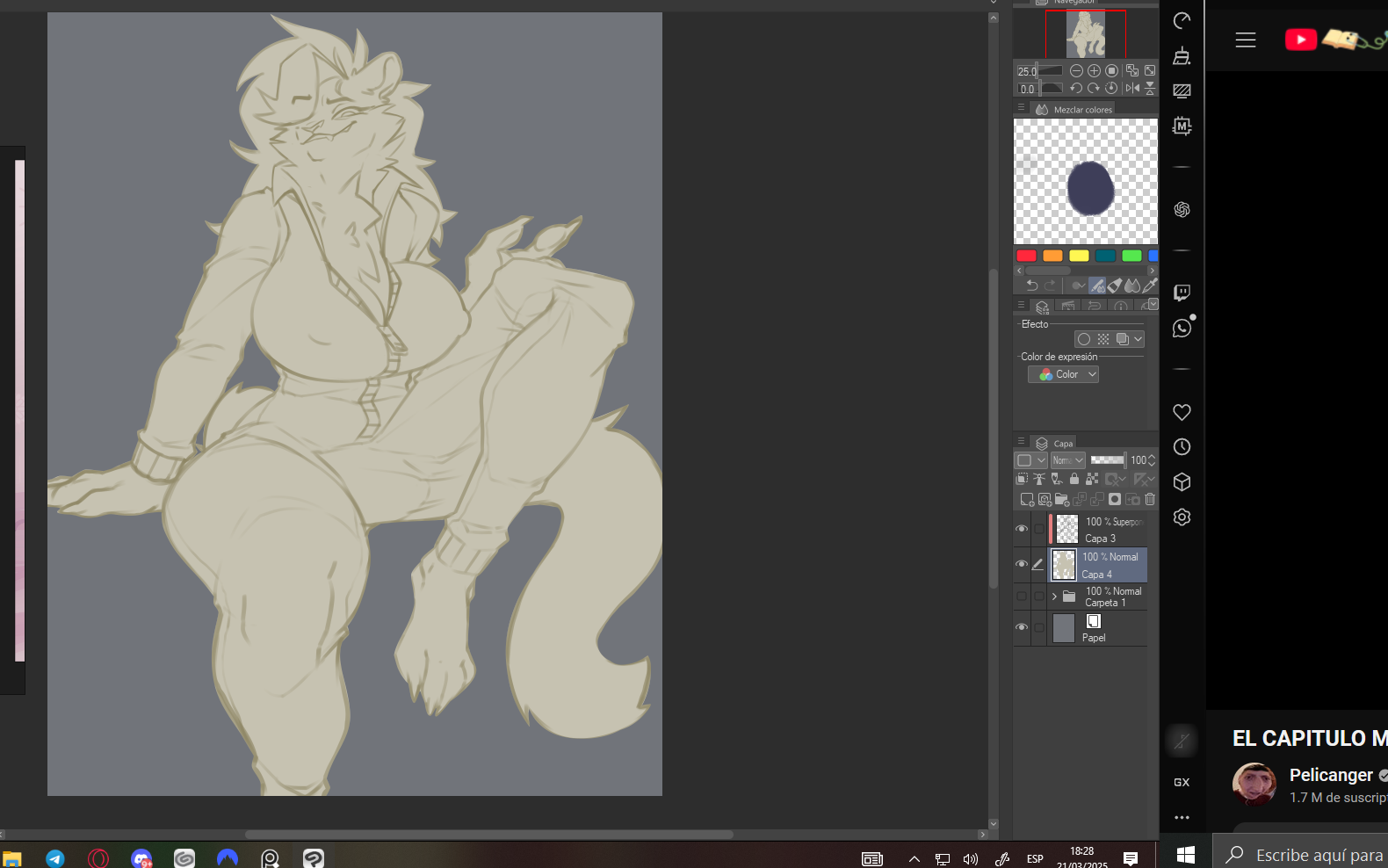This screenshot has width=1388, height=868.
Task: Open the Telegram taskbar app
Action: tap(55, 858)
